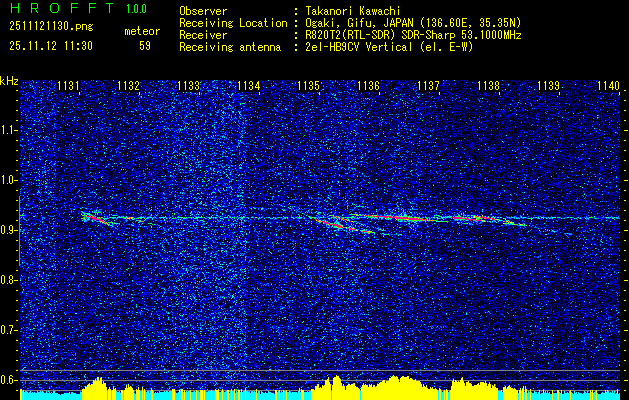629x400 pixels.
Task: Select receiver text R820T2(RTL-SDR) SDR-Sharp 53.1000MHz
Action: tap(414, 35)
